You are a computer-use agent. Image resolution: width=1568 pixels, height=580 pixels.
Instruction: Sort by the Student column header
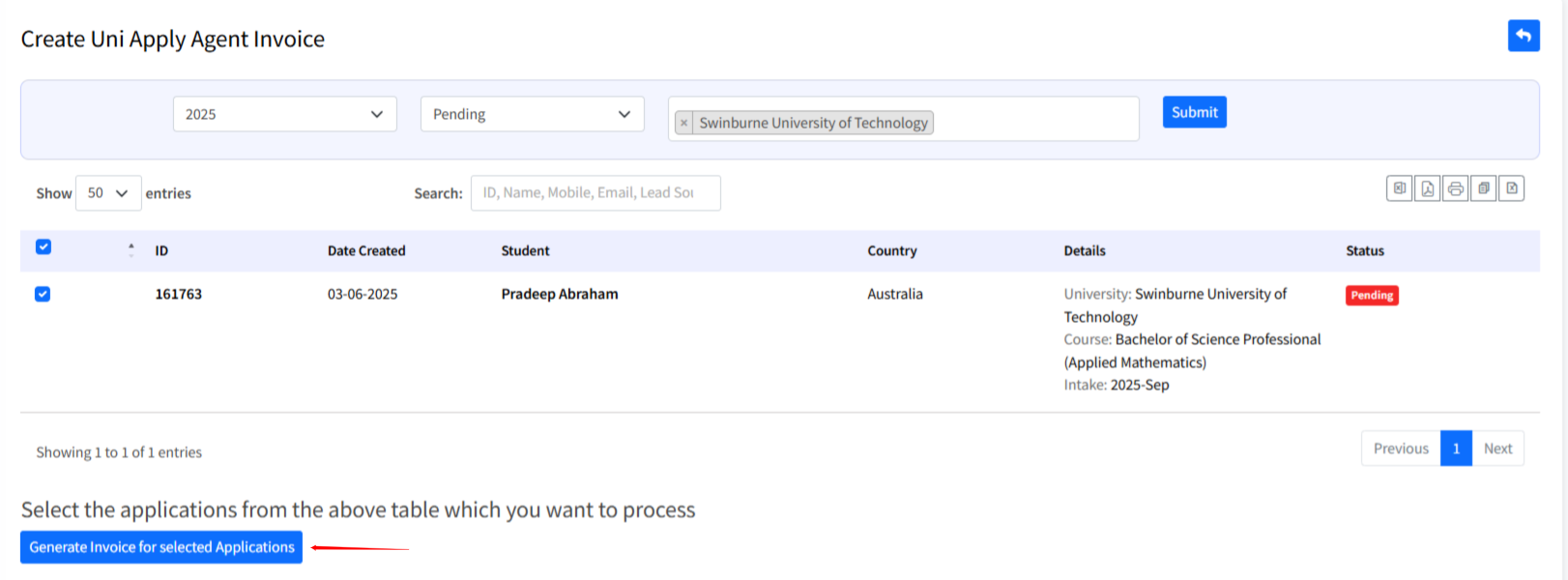pyautogui.click(x=525, y=250)
